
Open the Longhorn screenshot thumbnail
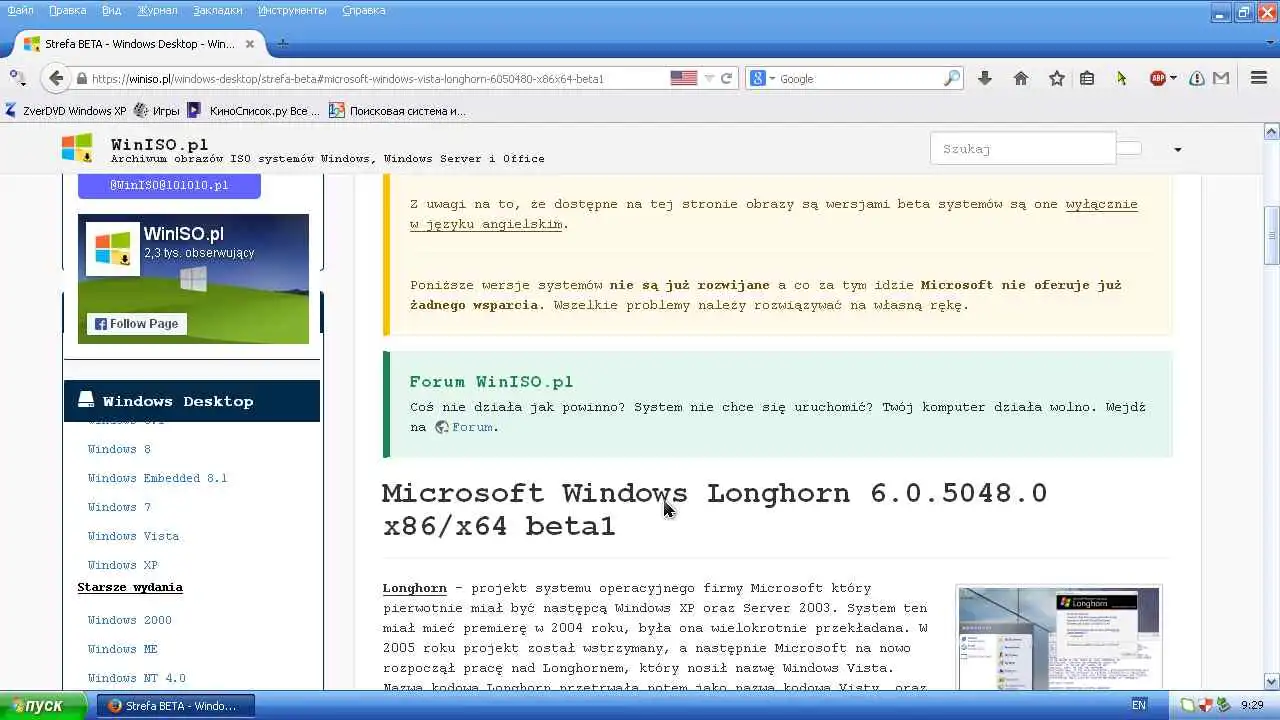point(1059,638)
